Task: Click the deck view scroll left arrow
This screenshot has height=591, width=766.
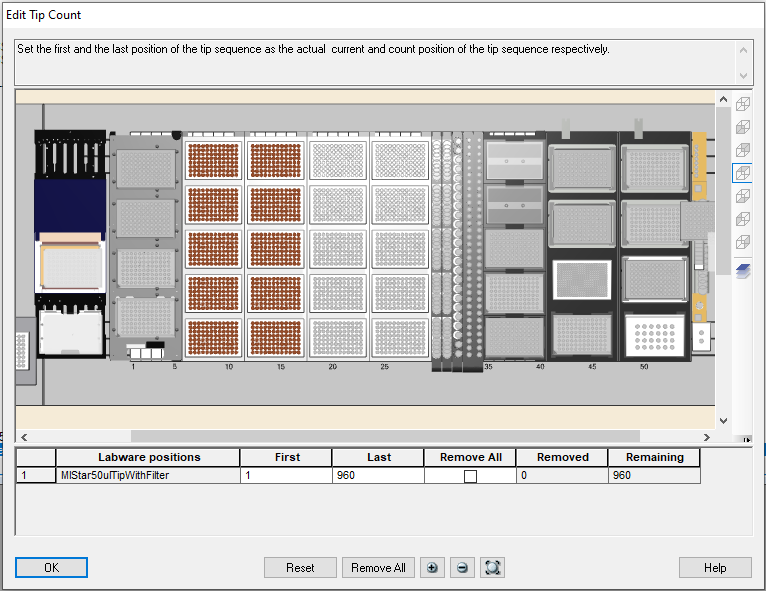Action: 24,437
